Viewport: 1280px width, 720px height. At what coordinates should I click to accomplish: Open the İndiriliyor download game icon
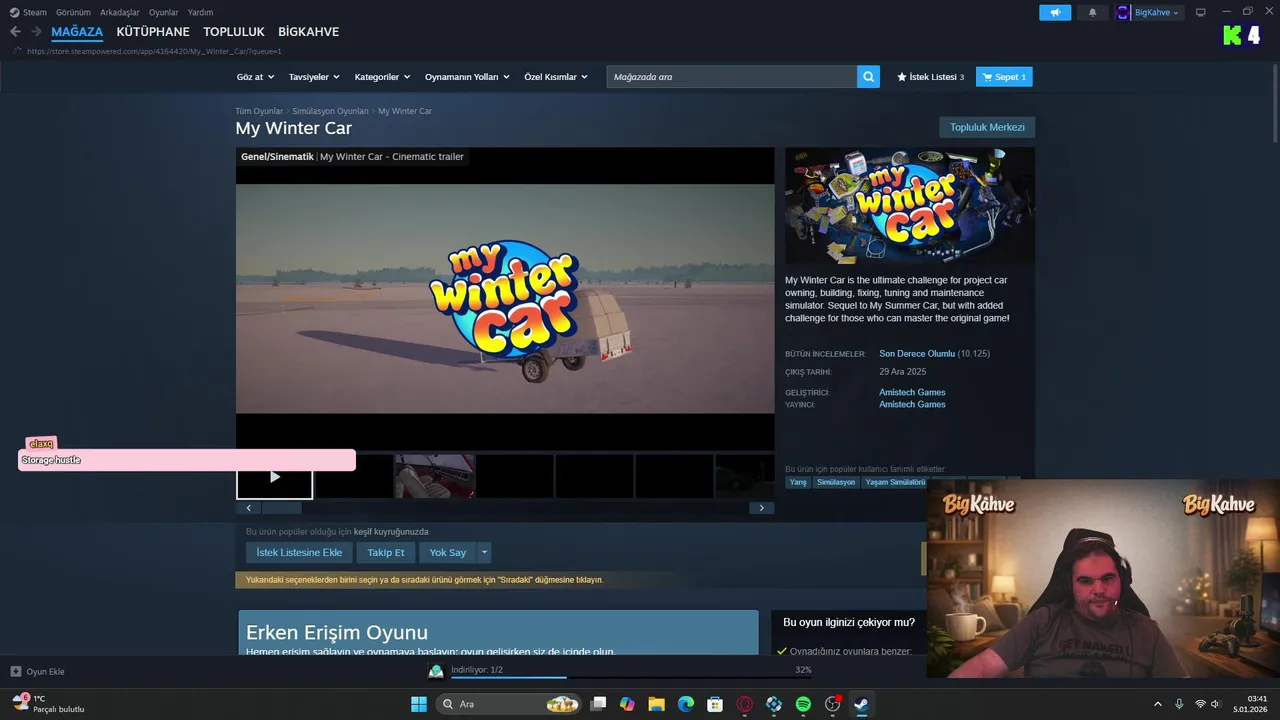click(x=436, y=671)
